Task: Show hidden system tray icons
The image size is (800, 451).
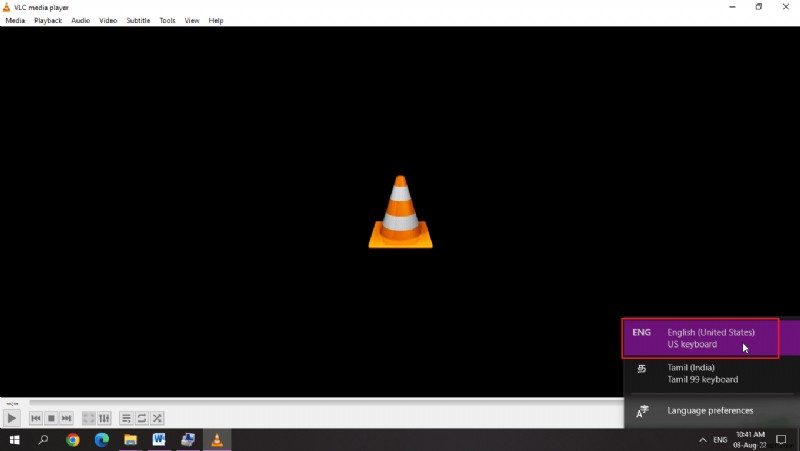Action: [703, 440]
